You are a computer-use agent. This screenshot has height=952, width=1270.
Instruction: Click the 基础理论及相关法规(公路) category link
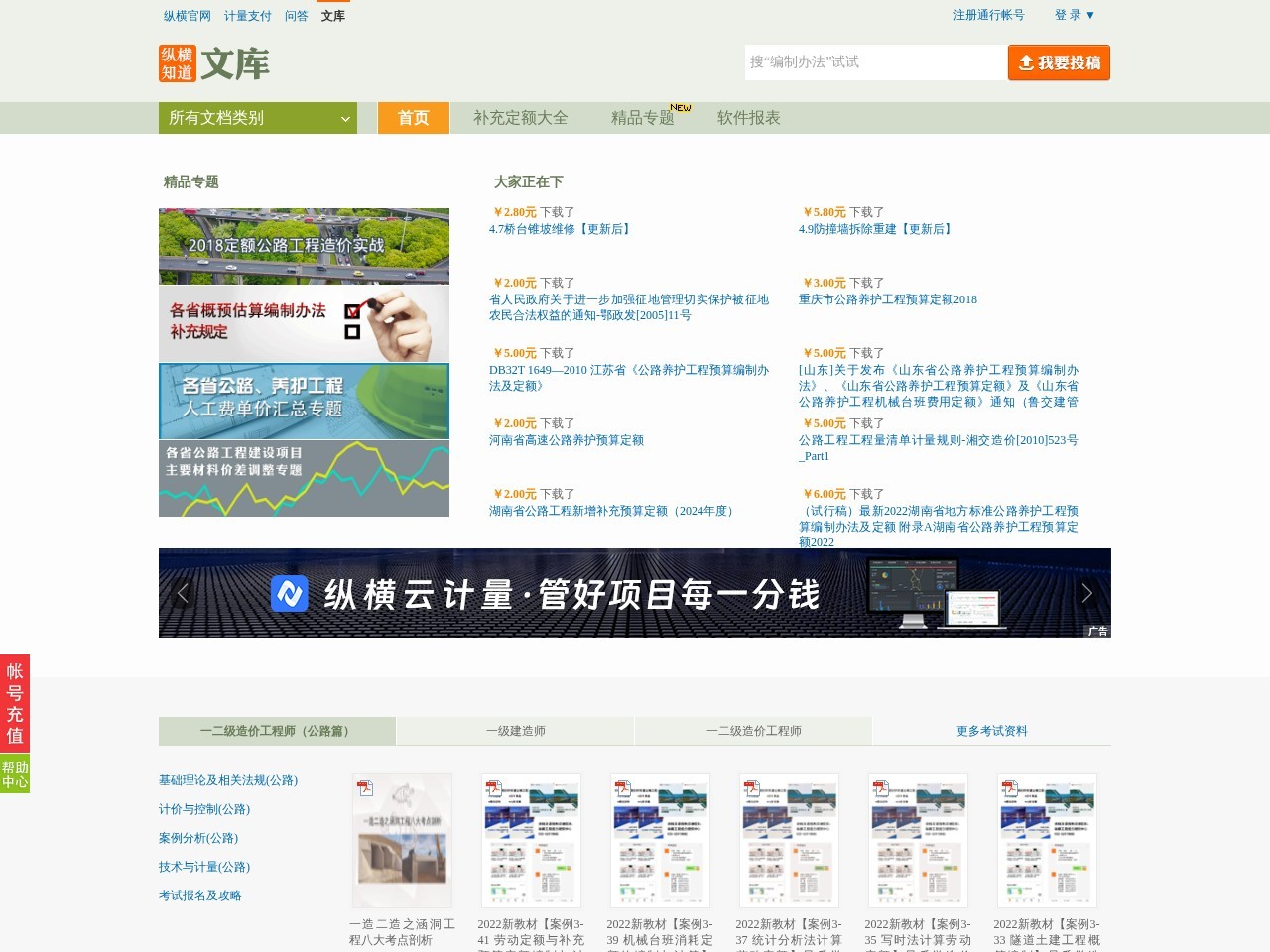(228, 780)
